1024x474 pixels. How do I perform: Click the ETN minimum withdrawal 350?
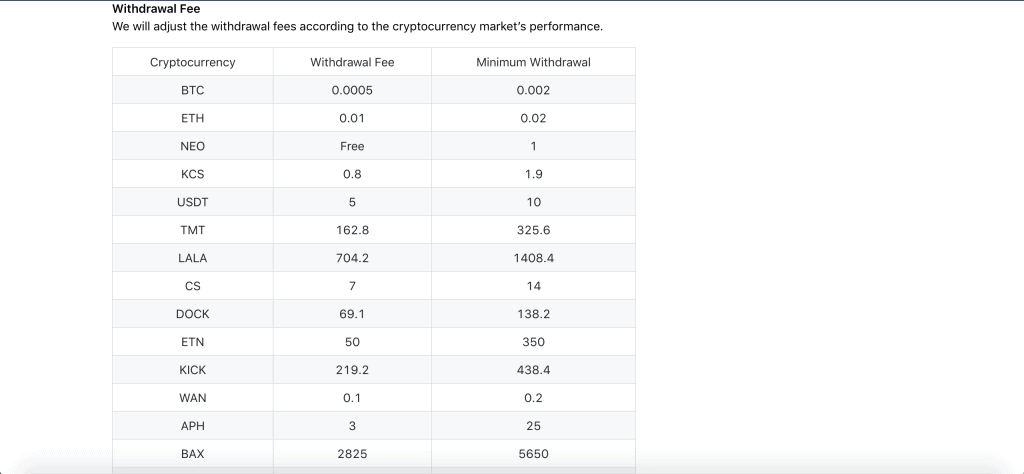(533, 342)
